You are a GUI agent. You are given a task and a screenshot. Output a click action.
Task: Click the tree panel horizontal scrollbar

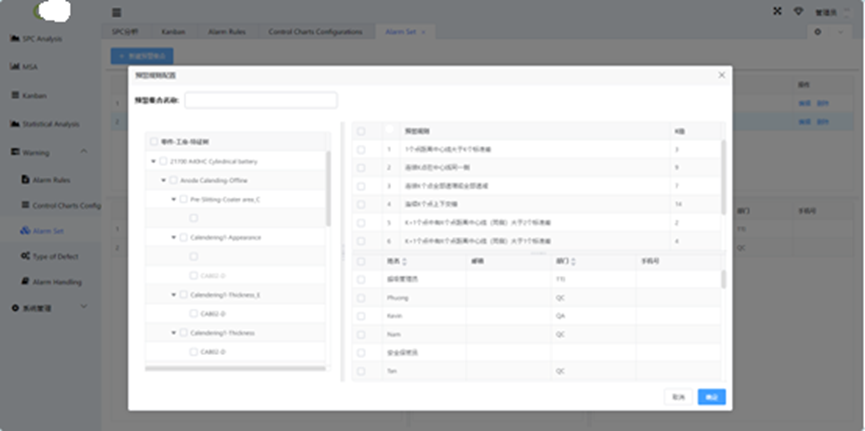click(x=236, y=368)
